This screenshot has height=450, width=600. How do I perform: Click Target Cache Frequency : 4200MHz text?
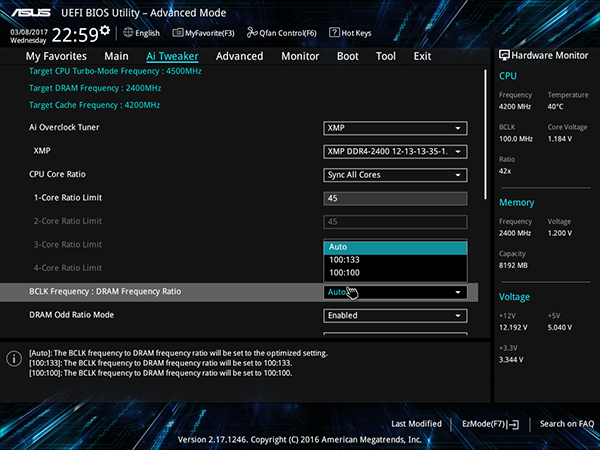[95, 105]
